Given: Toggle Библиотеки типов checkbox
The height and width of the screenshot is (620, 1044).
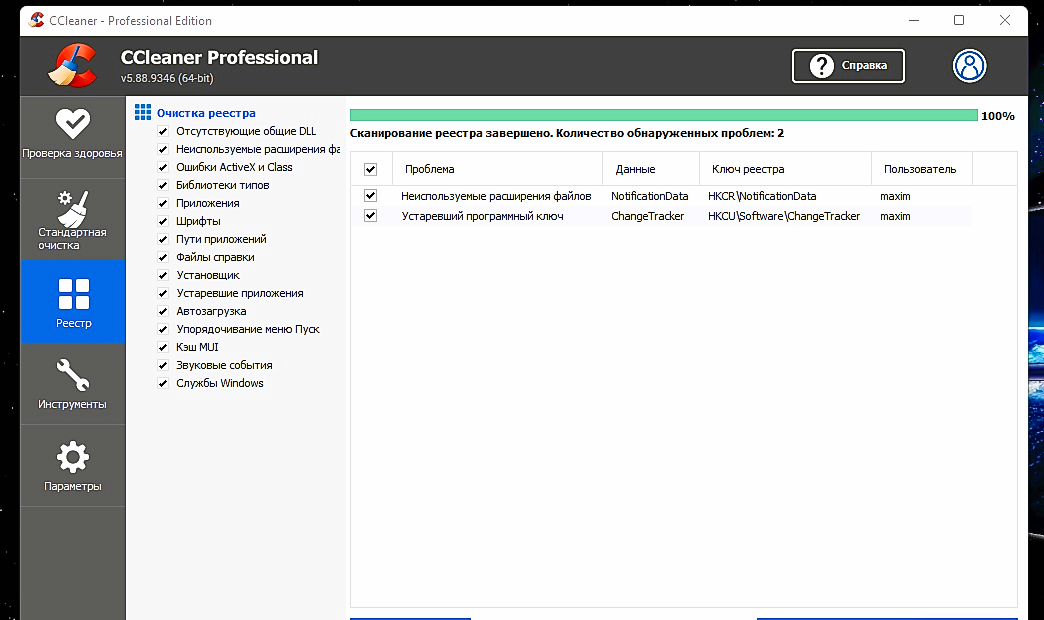Looking at the screenshot, I should (162, 185).
